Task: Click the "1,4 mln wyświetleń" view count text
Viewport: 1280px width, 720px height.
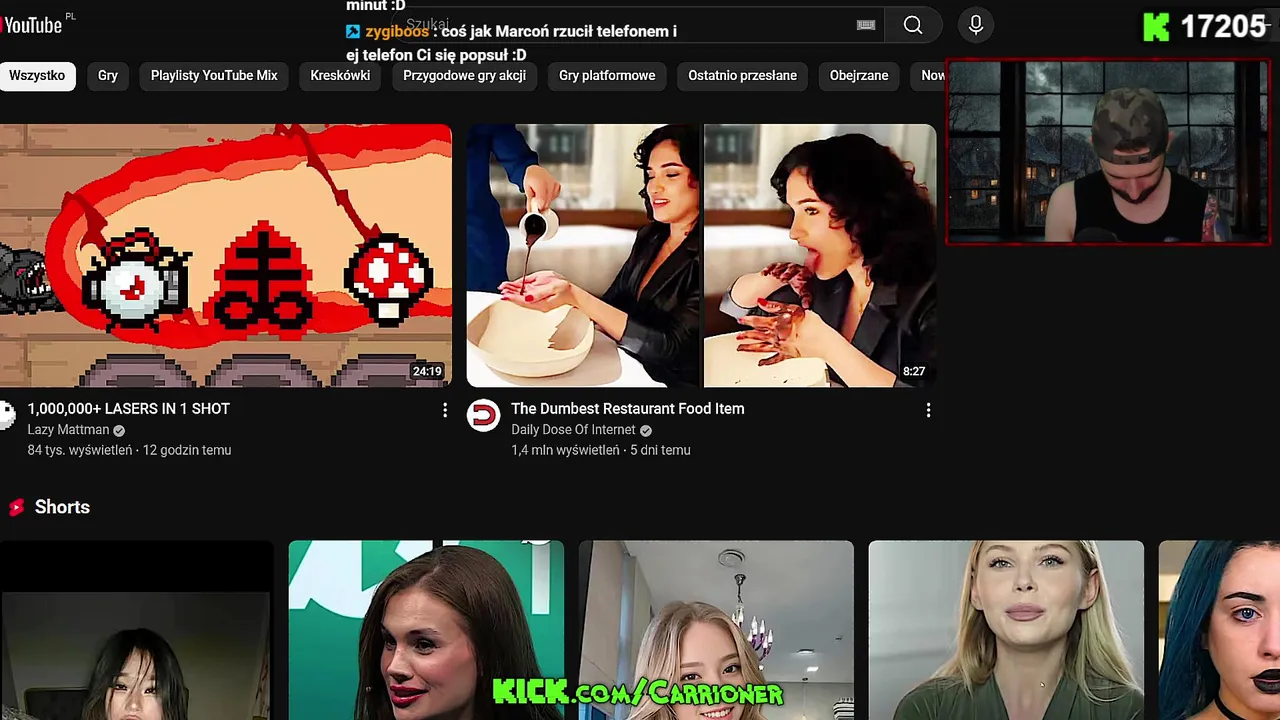Action: pyautogui.click(x=565, y=450)
